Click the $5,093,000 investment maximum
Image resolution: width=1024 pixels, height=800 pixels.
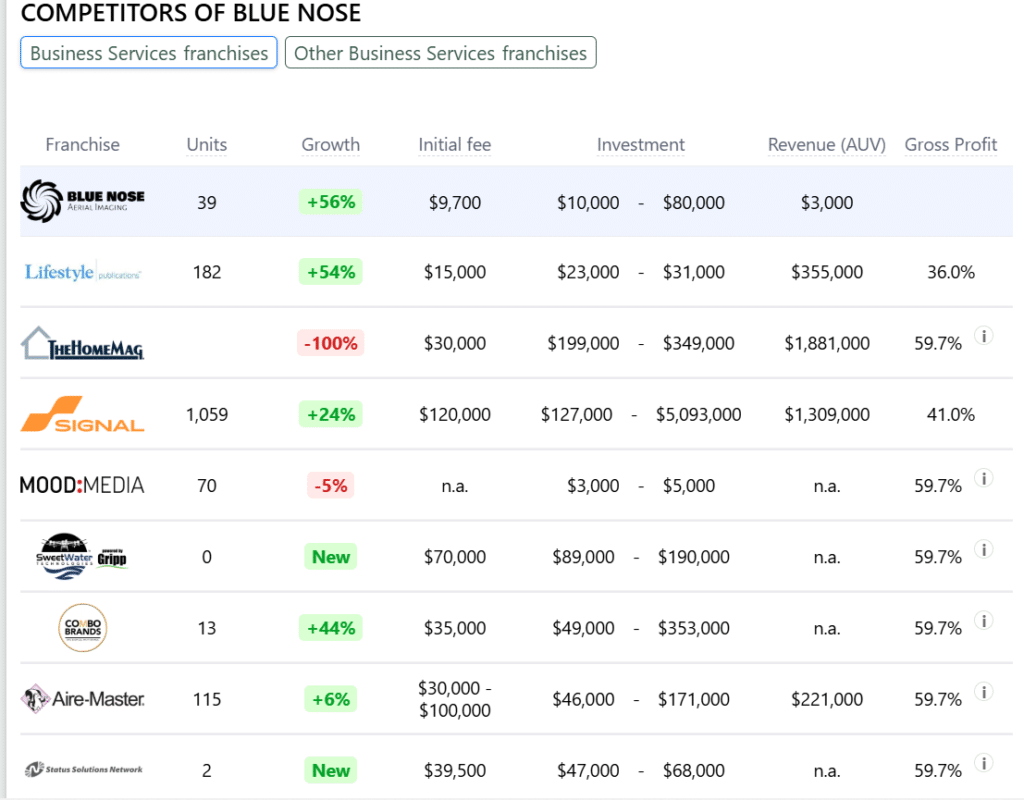[698, 415]
